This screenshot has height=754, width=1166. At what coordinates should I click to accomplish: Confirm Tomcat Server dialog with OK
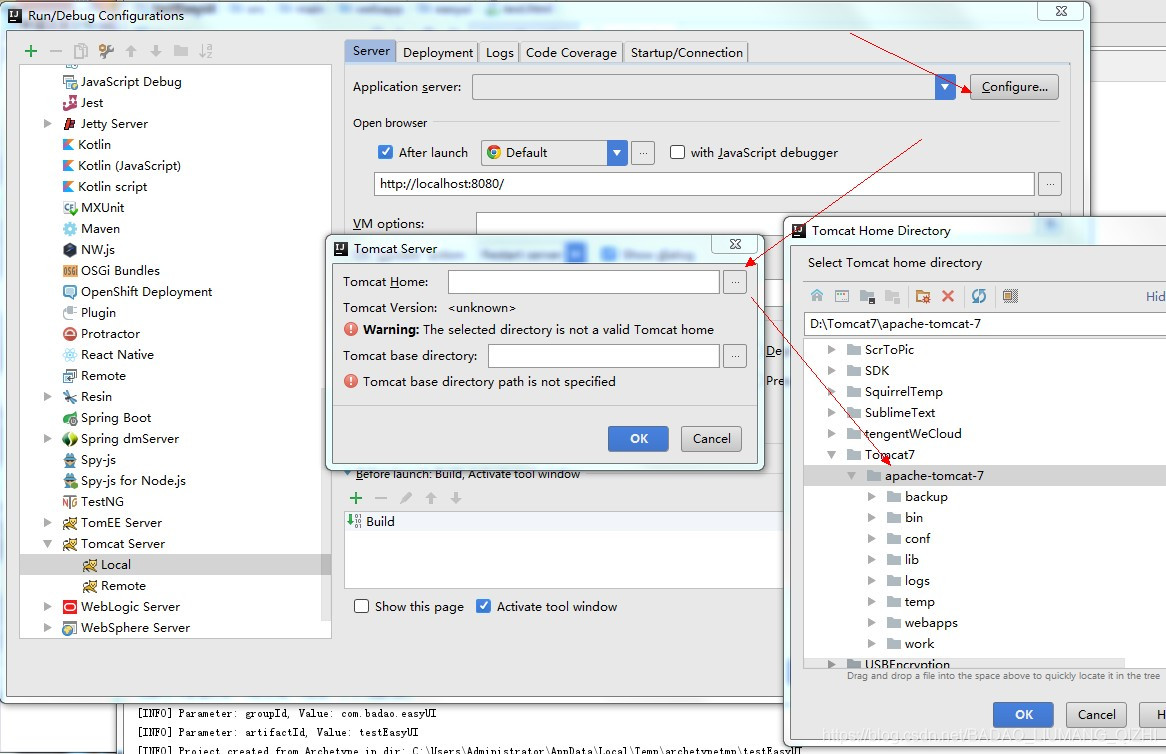[x=639, y=439]
